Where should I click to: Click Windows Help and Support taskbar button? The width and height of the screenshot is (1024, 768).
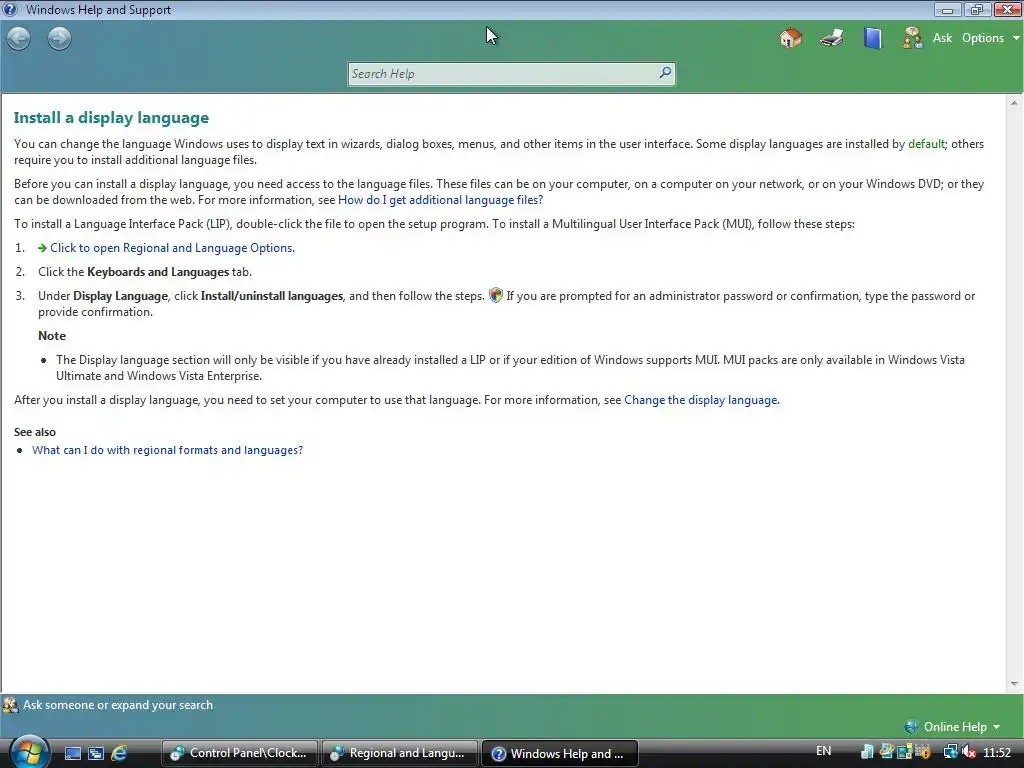coord(560,753)
